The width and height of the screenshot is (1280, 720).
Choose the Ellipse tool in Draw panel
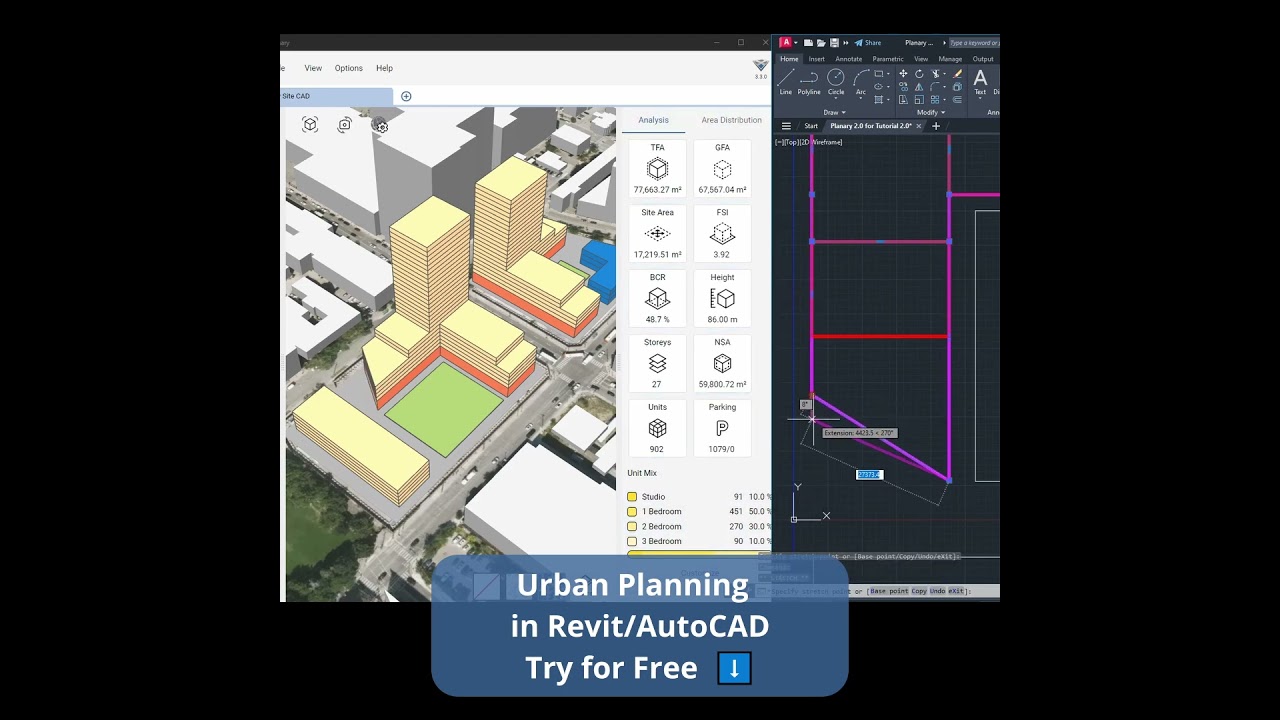pos(878,87)
